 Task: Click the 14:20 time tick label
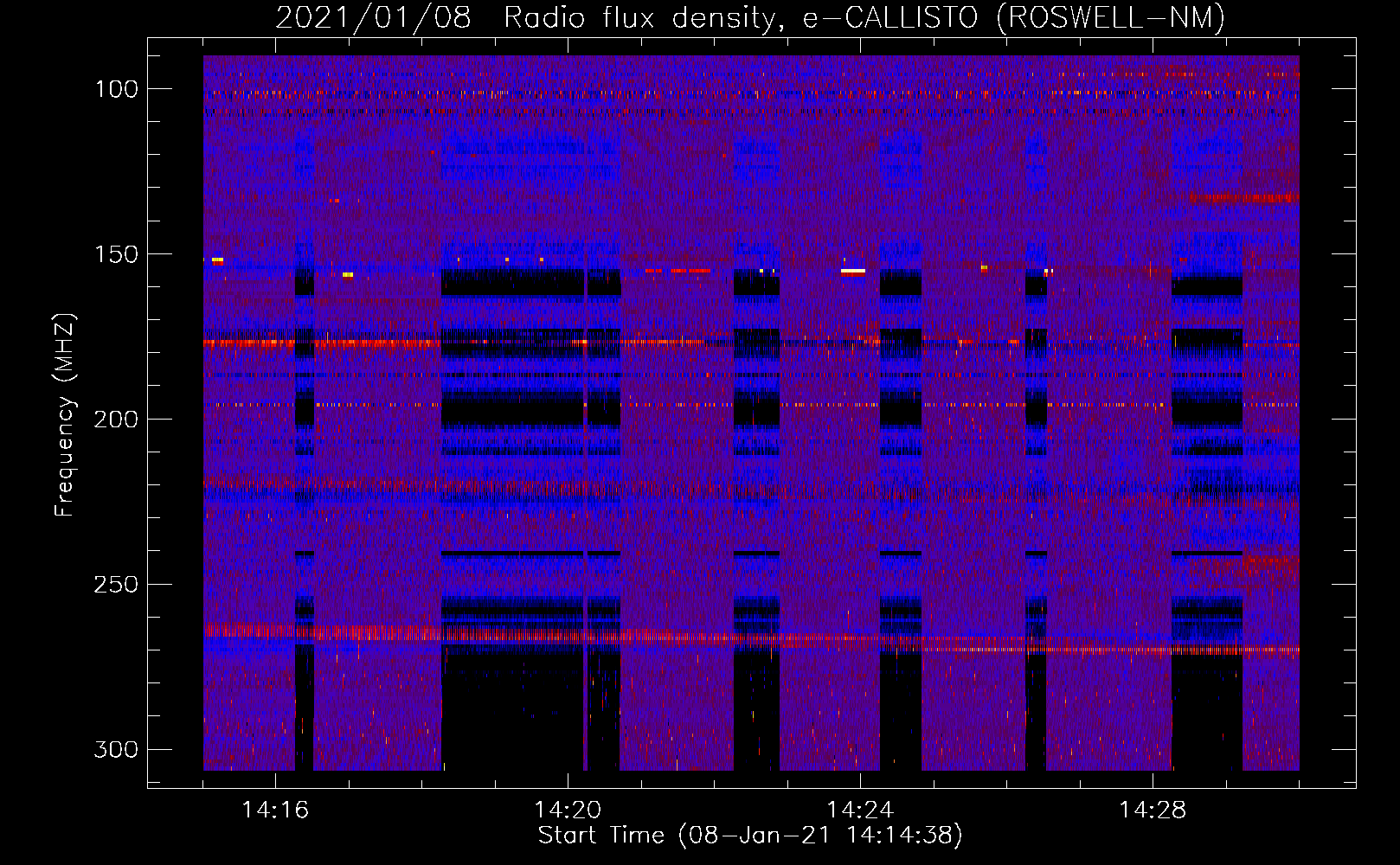tap(568, 811)
